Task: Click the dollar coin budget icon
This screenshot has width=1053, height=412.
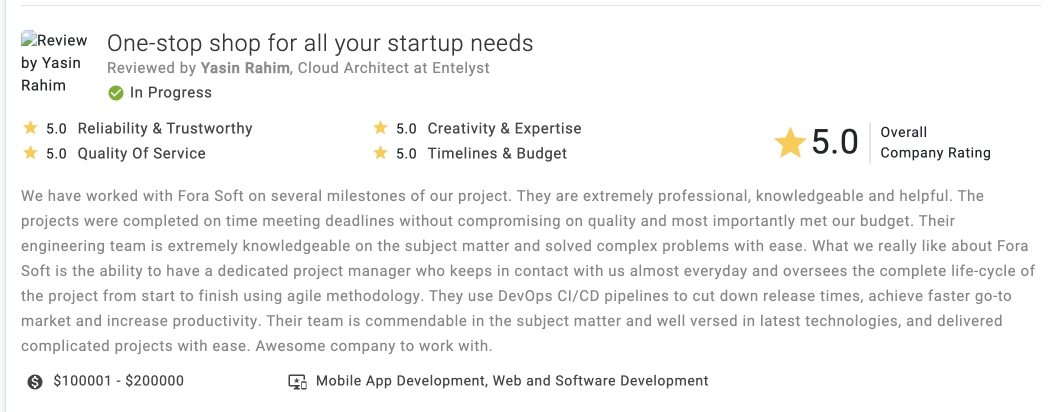Action: (35, 382)
